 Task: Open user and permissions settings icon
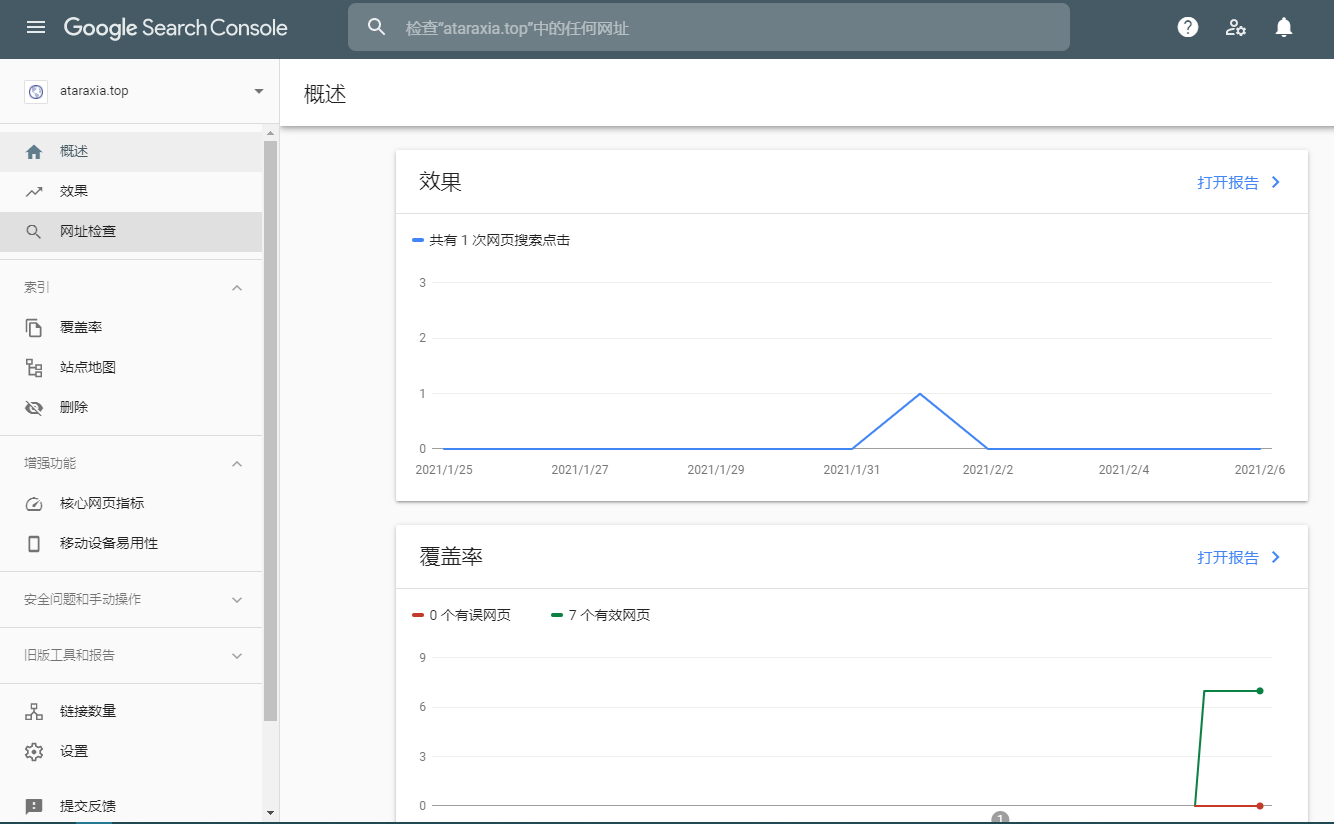pos(1236,27)
